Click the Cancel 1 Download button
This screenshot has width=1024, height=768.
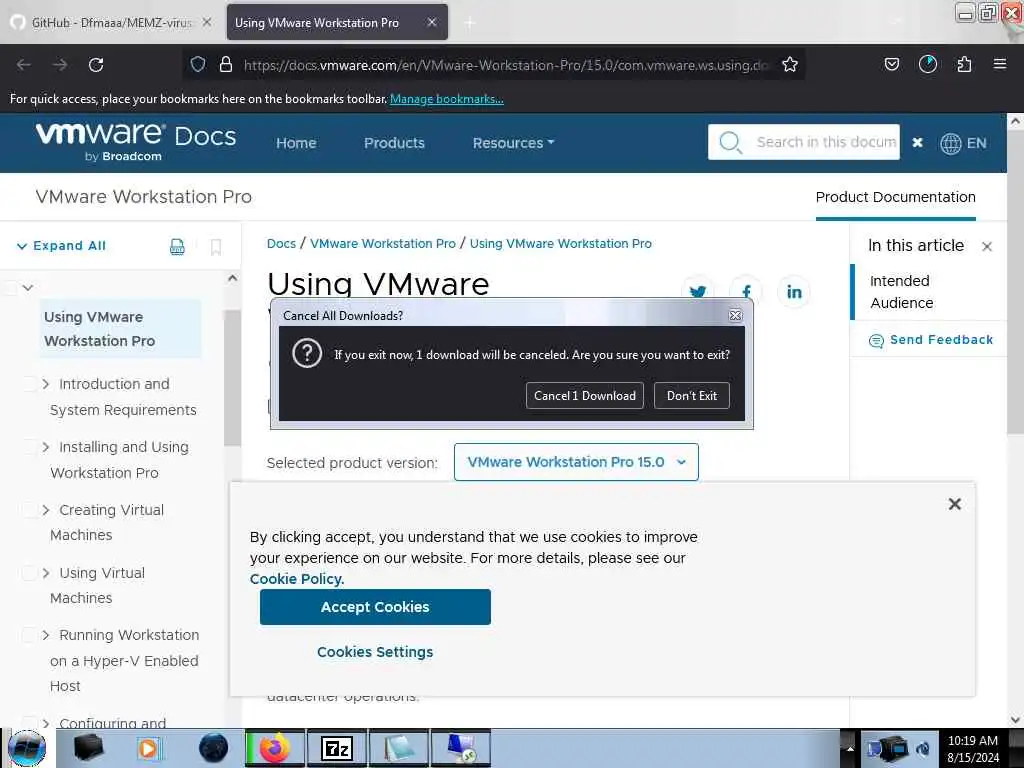point(584,396)
